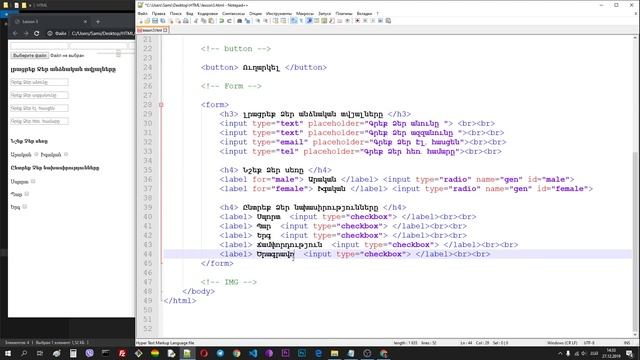Click the closing </form> tag on line 45
640x360 pixels.
click(x=217, y=263)
